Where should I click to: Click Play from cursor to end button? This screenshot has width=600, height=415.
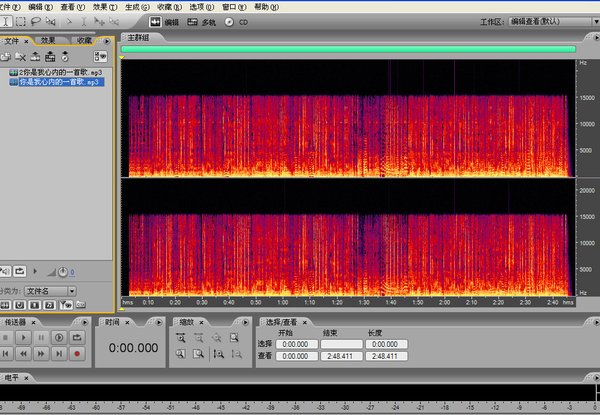point(59,338)
